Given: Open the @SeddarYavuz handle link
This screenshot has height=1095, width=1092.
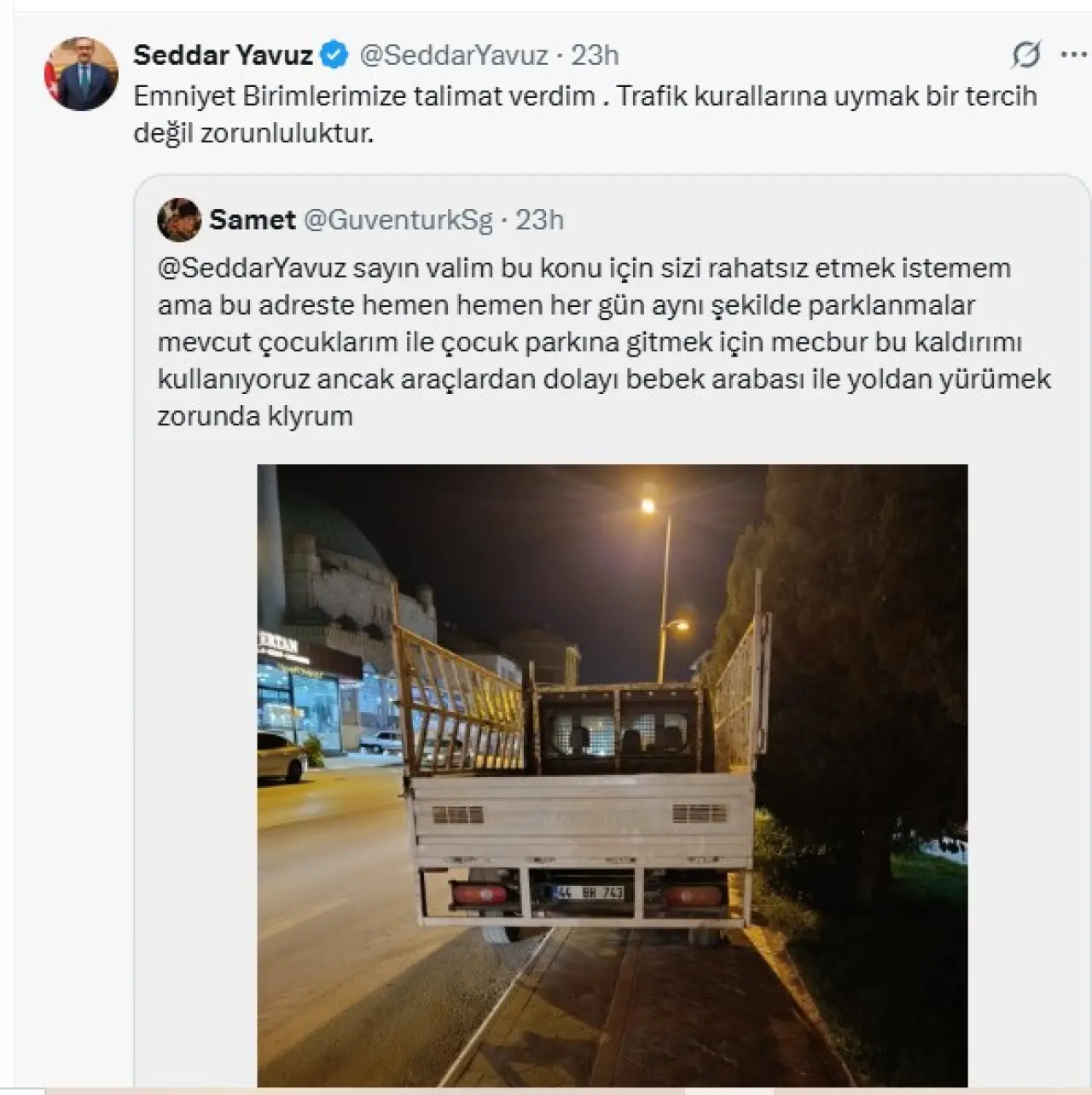Looking at the screenshot, I should (x=454, y=55).
